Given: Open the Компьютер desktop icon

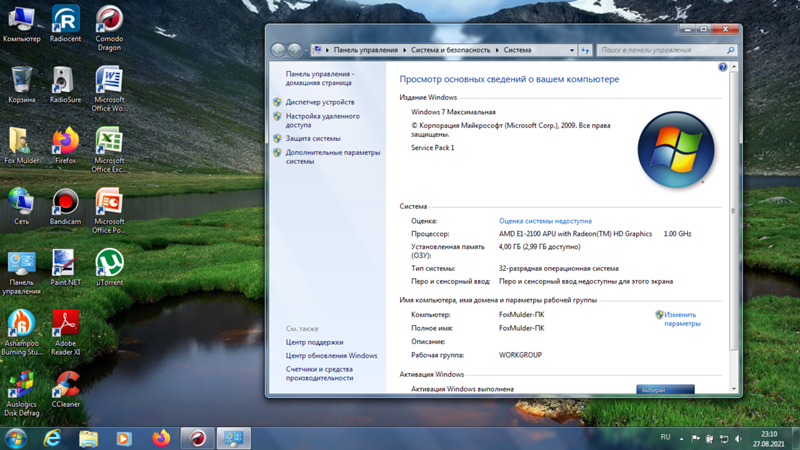Looking at the screenshot, I should coord(21,24).
